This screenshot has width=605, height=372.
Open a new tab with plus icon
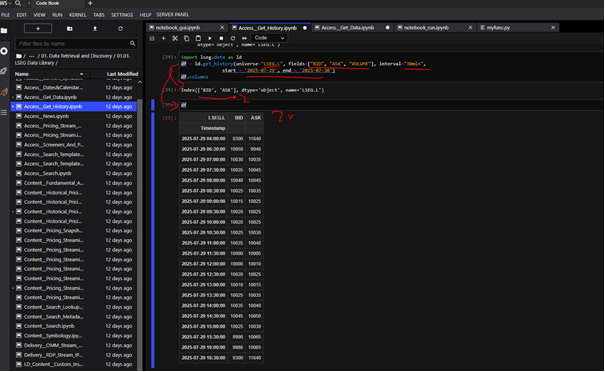[90, 3]
